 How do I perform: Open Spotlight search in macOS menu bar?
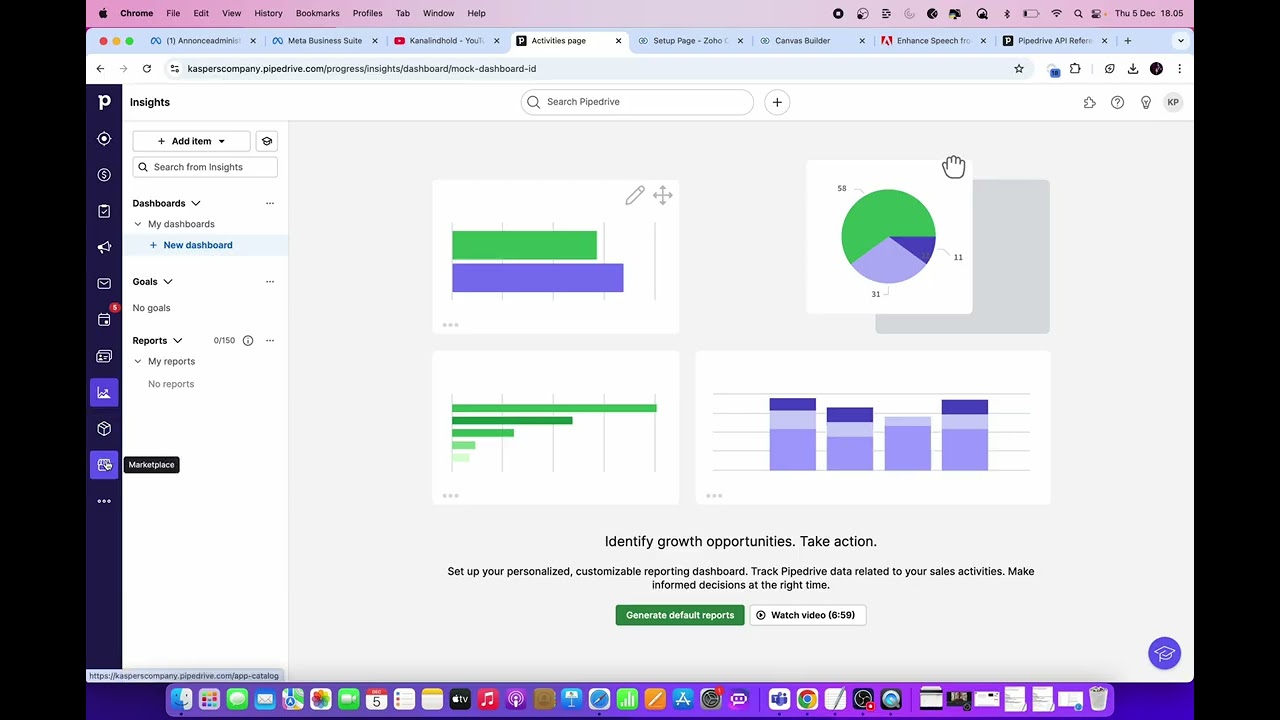pyautogui.click(x=1078, y=13)
